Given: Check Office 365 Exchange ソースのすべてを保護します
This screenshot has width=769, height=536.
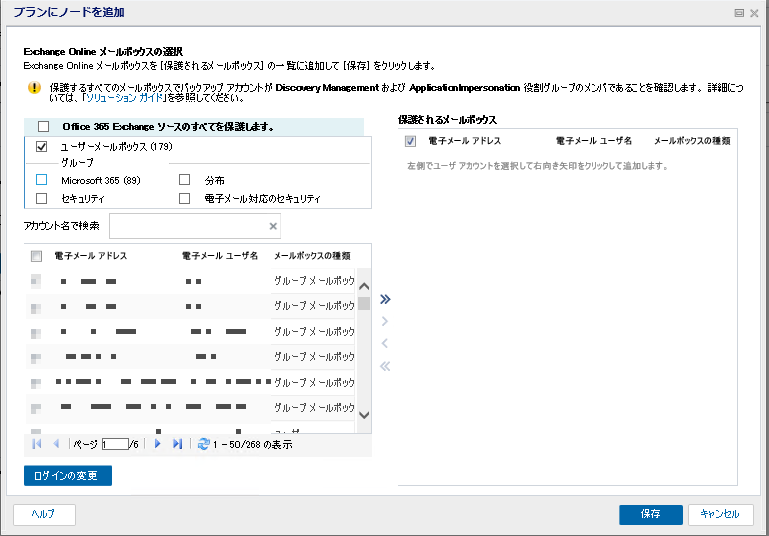Looking at the screenshot, I should (x=44, y=127).
